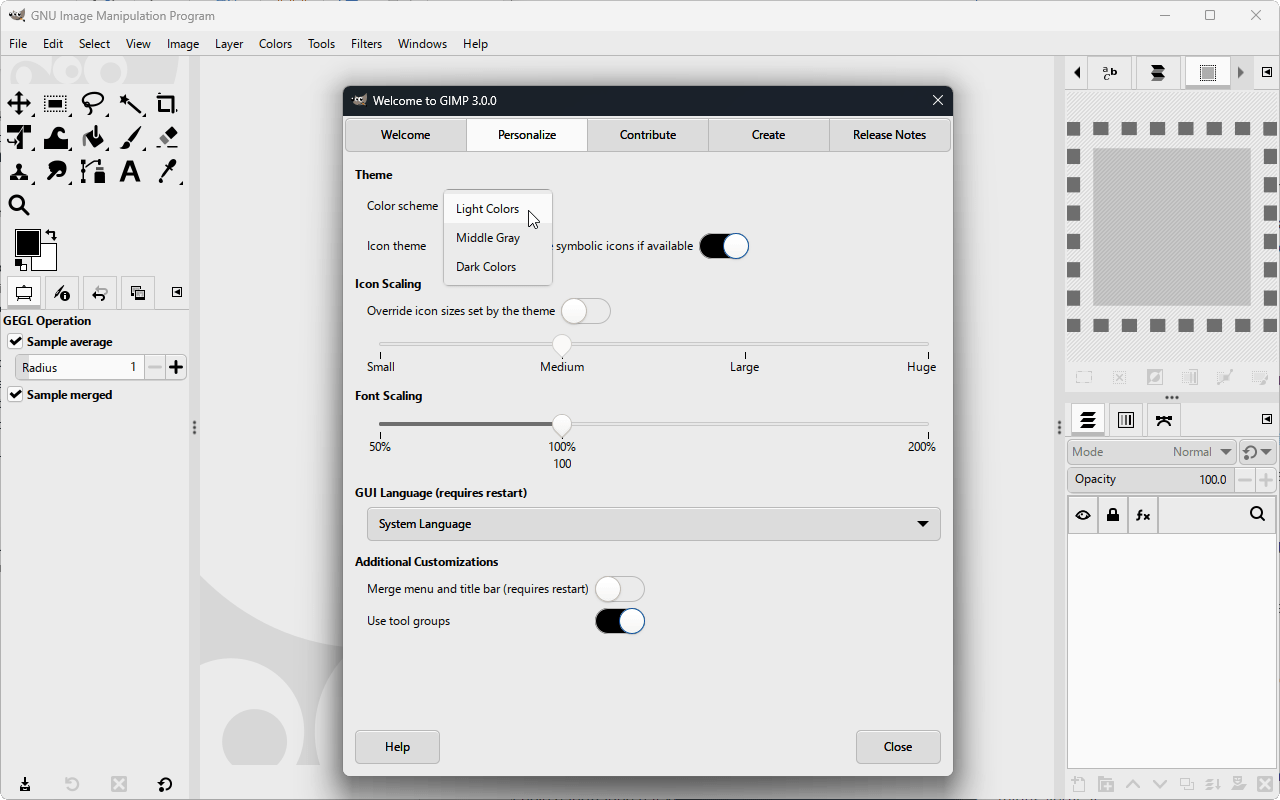Disable Use tool groups switch
This screenshot has width=1280, height=800.
tap(620, 621)
